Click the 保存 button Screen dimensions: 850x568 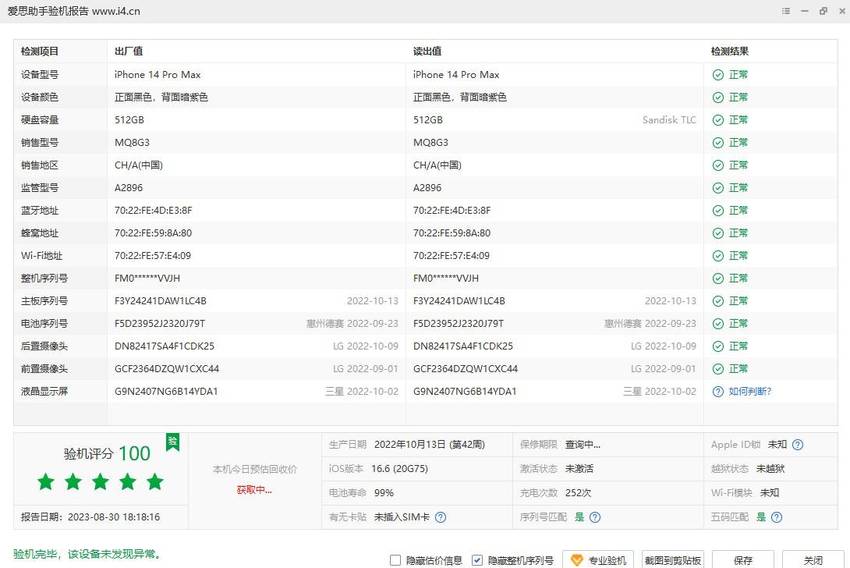click(743, 560)
